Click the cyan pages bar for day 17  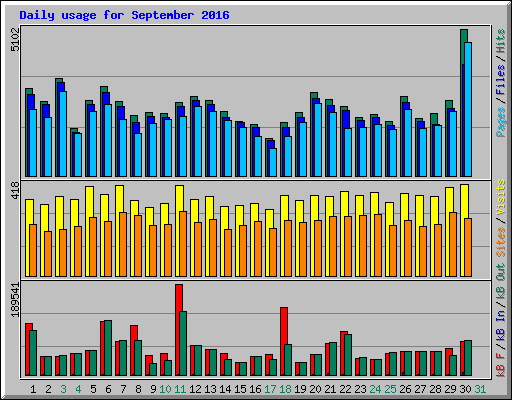pos(273,162)
